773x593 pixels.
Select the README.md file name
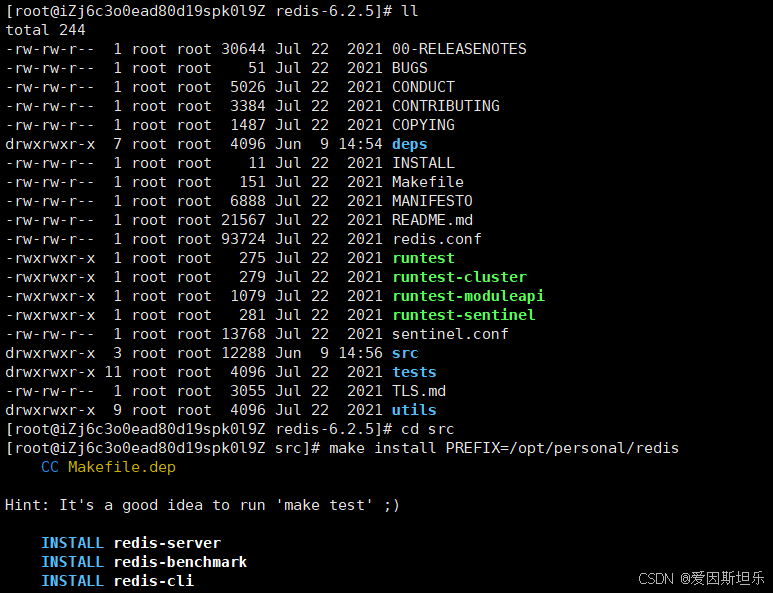(432, 220)
